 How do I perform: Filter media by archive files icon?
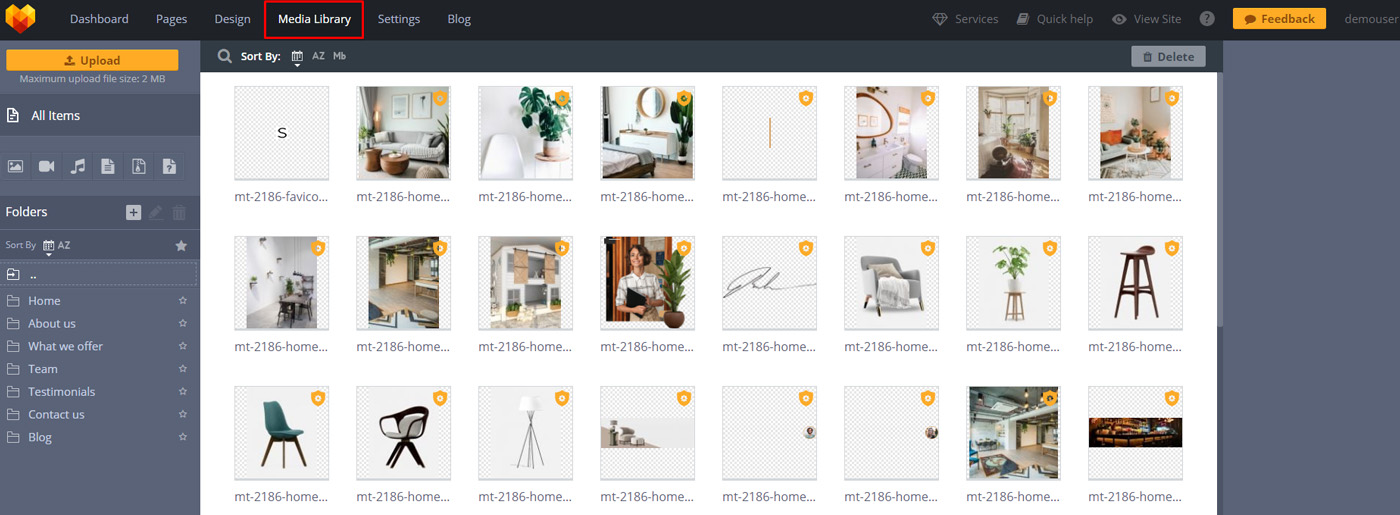139,166
